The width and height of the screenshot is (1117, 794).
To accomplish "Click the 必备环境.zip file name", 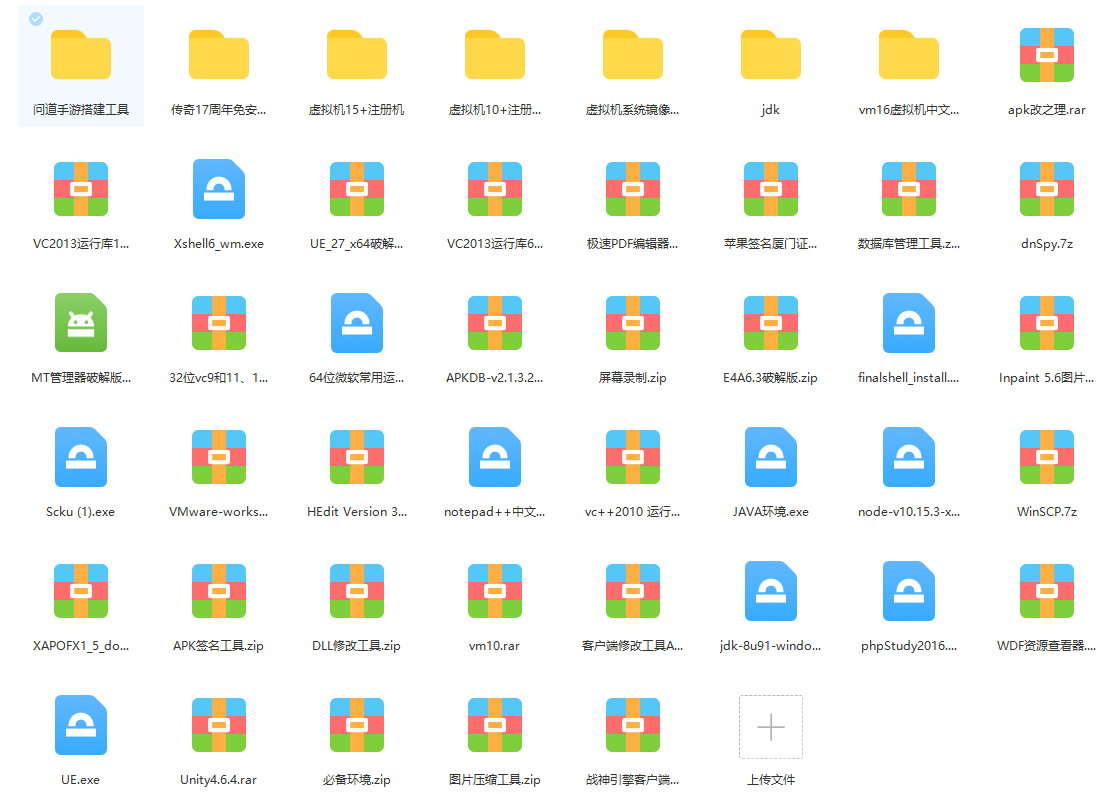I will click(357, 780).
